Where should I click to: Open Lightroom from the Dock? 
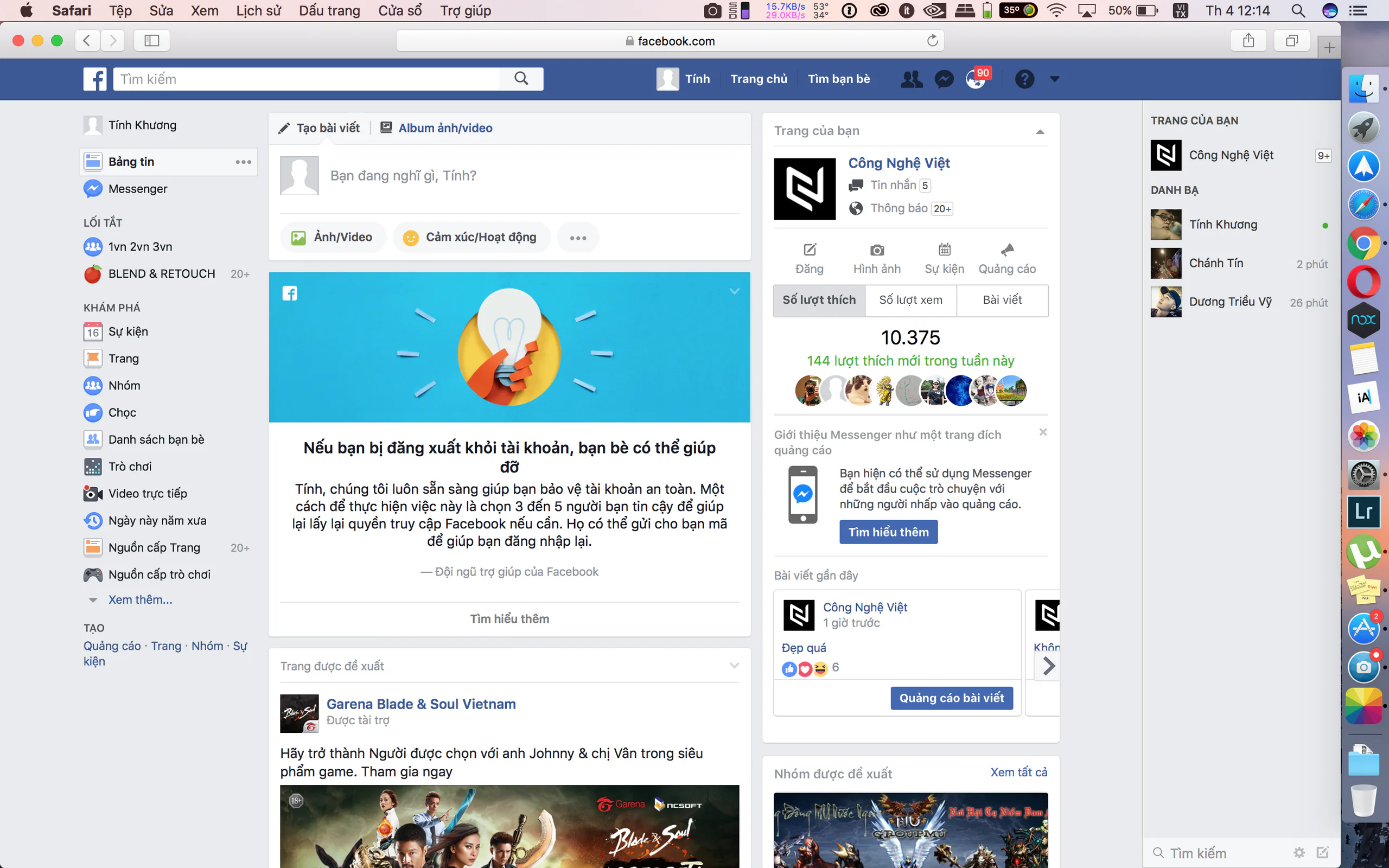[x=1363, y=511]
